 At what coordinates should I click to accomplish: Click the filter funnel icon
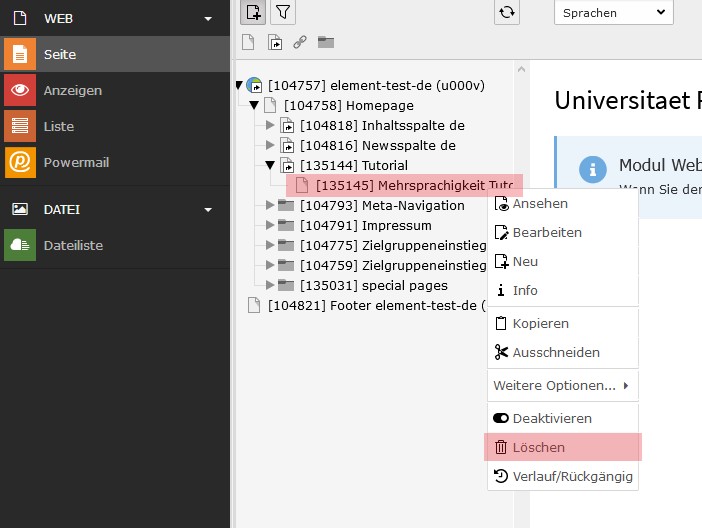[284, 12]
